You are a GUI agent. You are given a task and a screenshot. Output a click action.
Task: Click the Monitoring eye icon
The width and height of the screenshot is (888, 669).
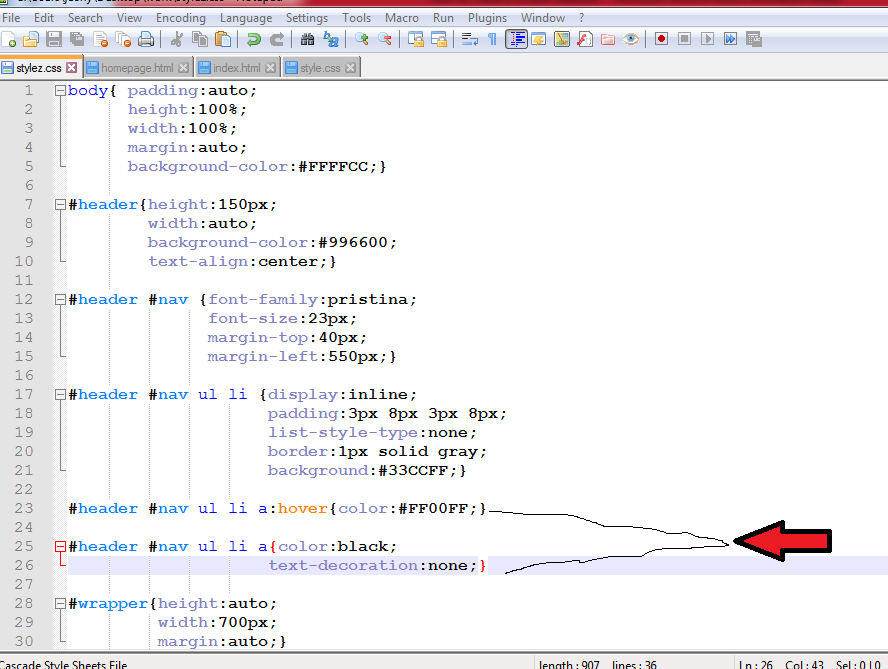(x=631, y=40)
